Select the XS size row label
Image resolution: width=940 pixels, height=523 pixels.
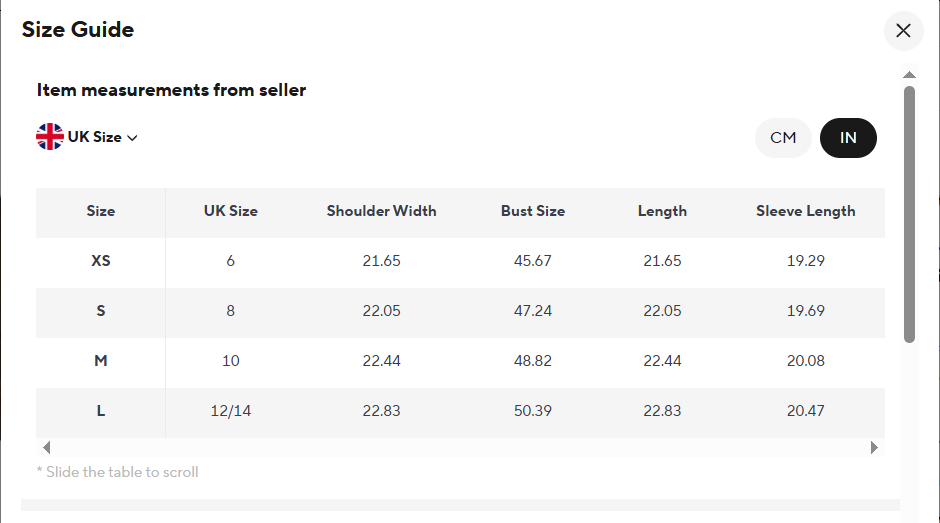point(101,261)
